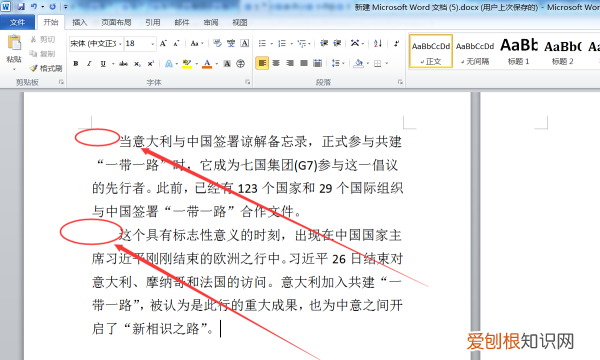Image resolution: width=600 pixels, height=360 pixels.
Task: Expand the underline style dropdown arrow
Action: (x=113, y=64)
